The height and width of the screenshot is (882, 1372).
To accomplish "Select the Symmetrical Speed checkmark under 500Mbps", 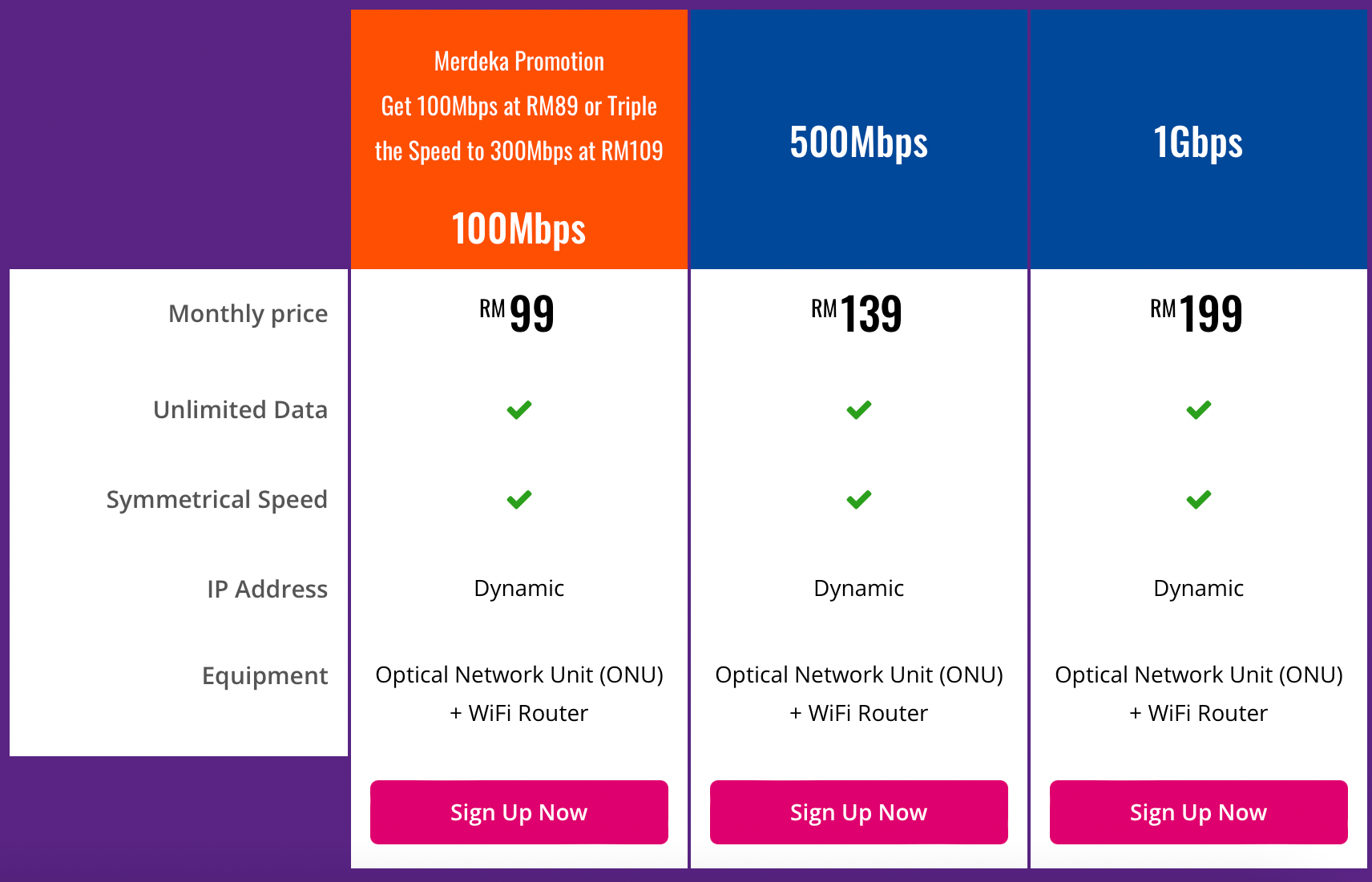I will tap(858, 499).
